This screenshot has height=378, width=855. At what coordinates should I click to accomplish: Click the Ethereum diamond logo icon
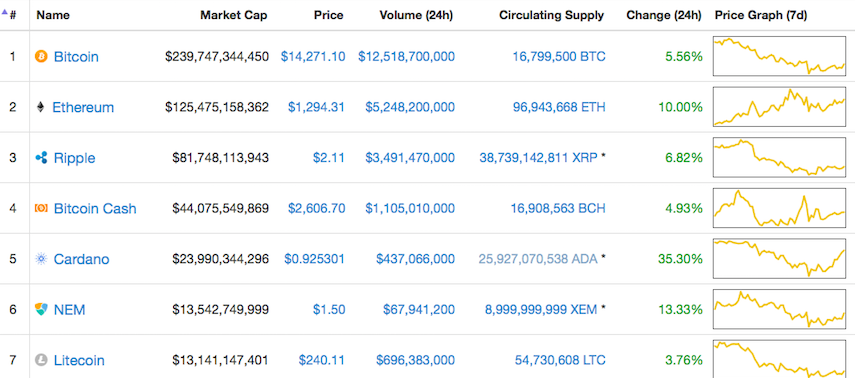[40, 107]
